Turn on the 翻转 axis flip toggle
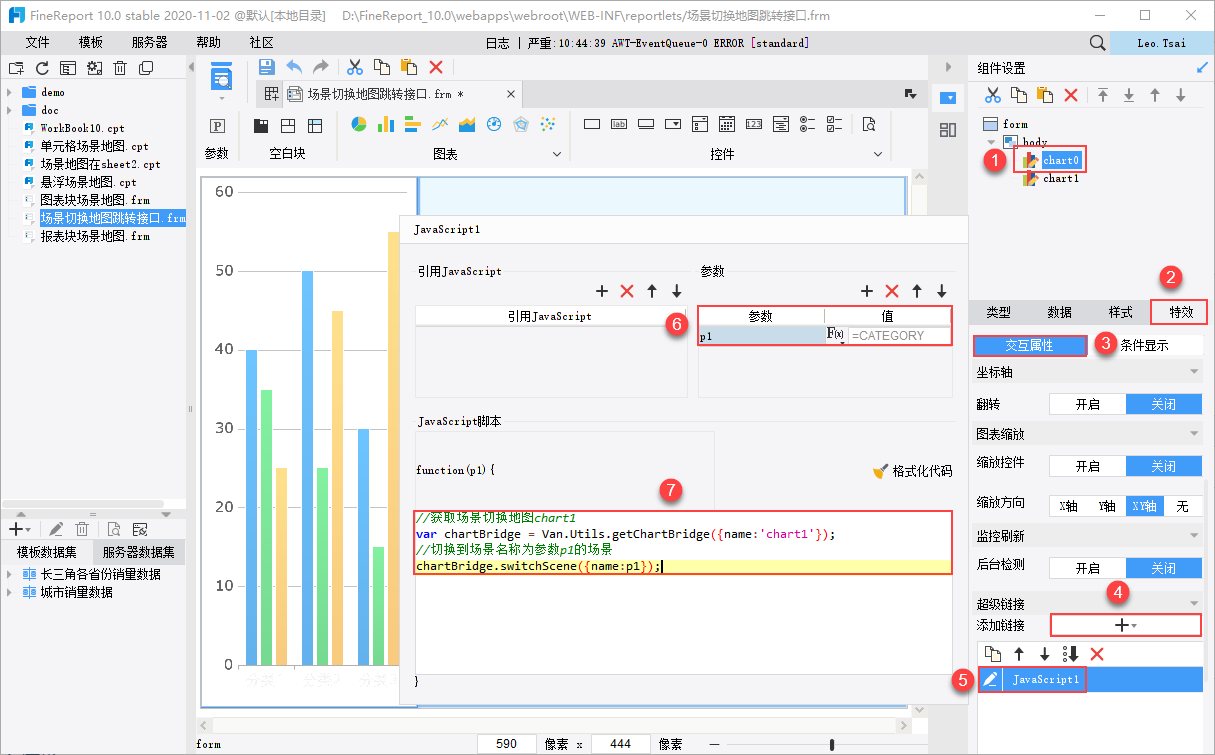The width and height of the screenshot is (1215, 755). tap(1087, 404)
